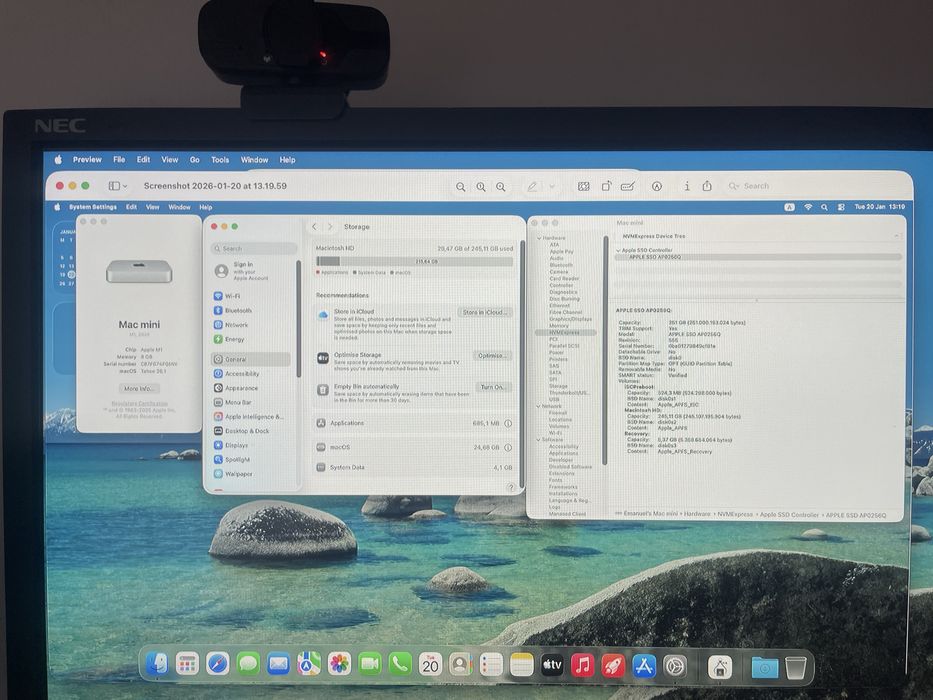This screenshot has width=933, height=700.
Task: Open the View menu in Preview
Action: point(170,160)
